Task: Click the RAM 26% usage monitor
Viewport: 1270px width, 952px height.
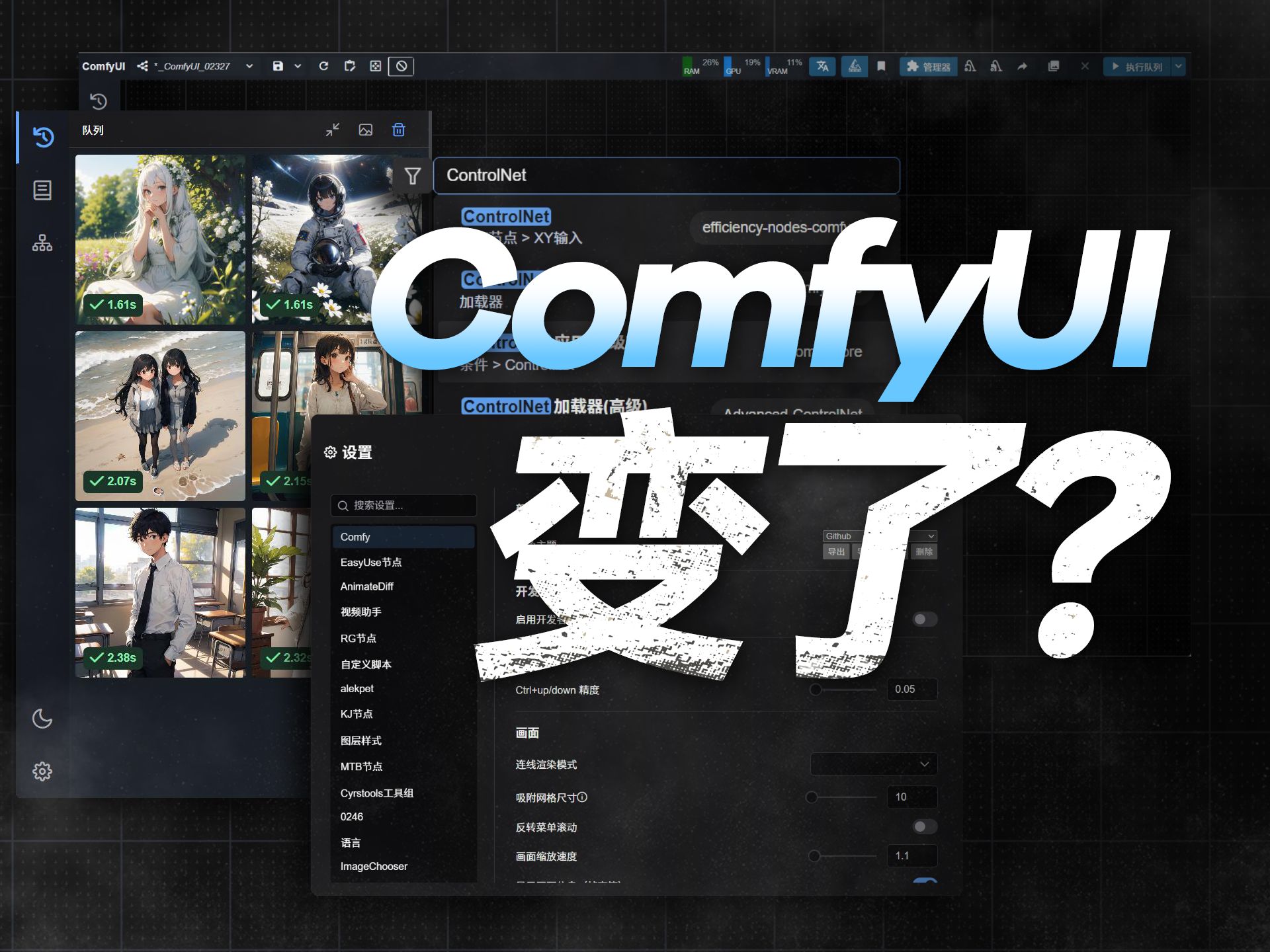Action: [700, 66]
